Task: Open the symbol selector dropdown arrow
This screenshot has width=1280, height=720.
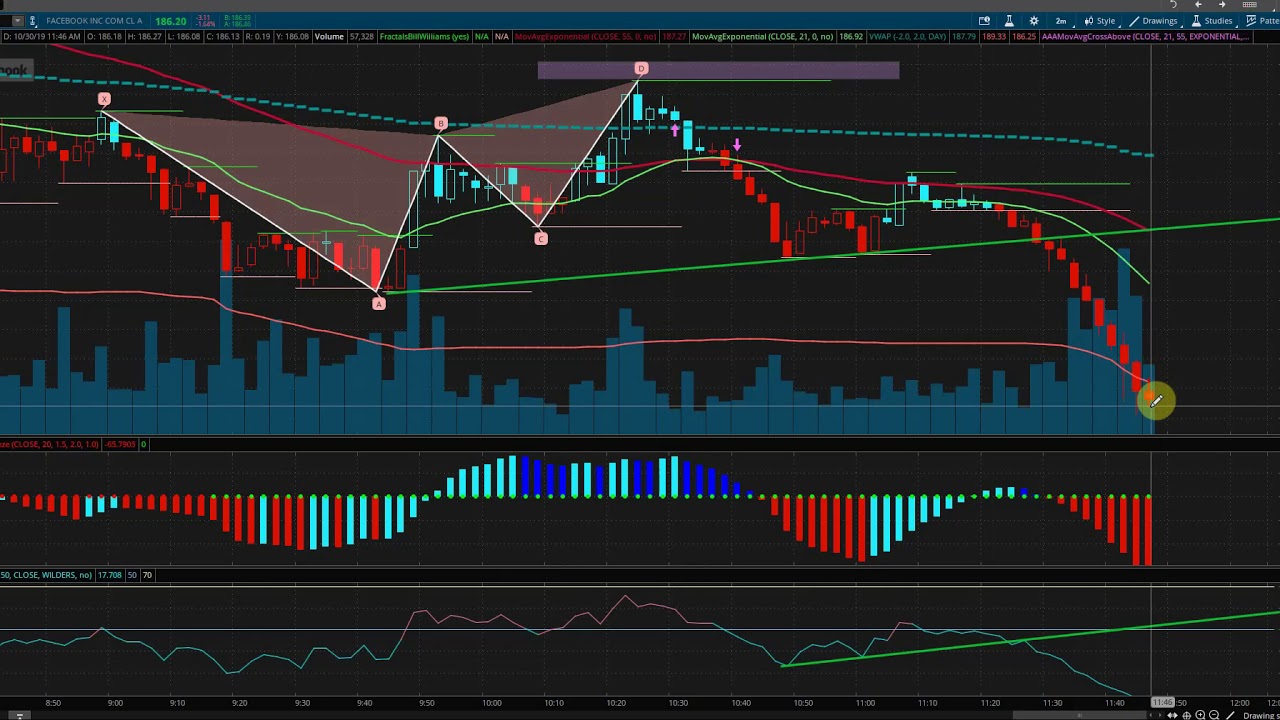Action: coord(18,21)
